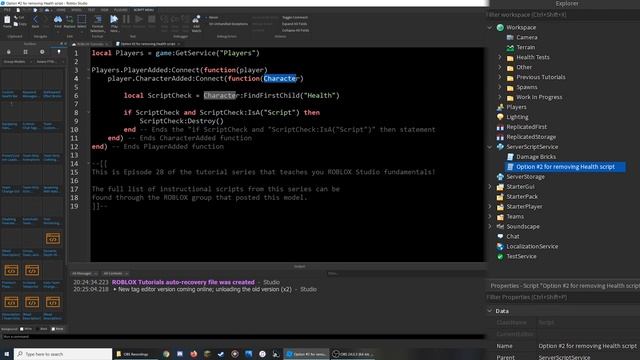Click Toggle Comment in the Actions group
640x360 pixels.
(295, 18)
